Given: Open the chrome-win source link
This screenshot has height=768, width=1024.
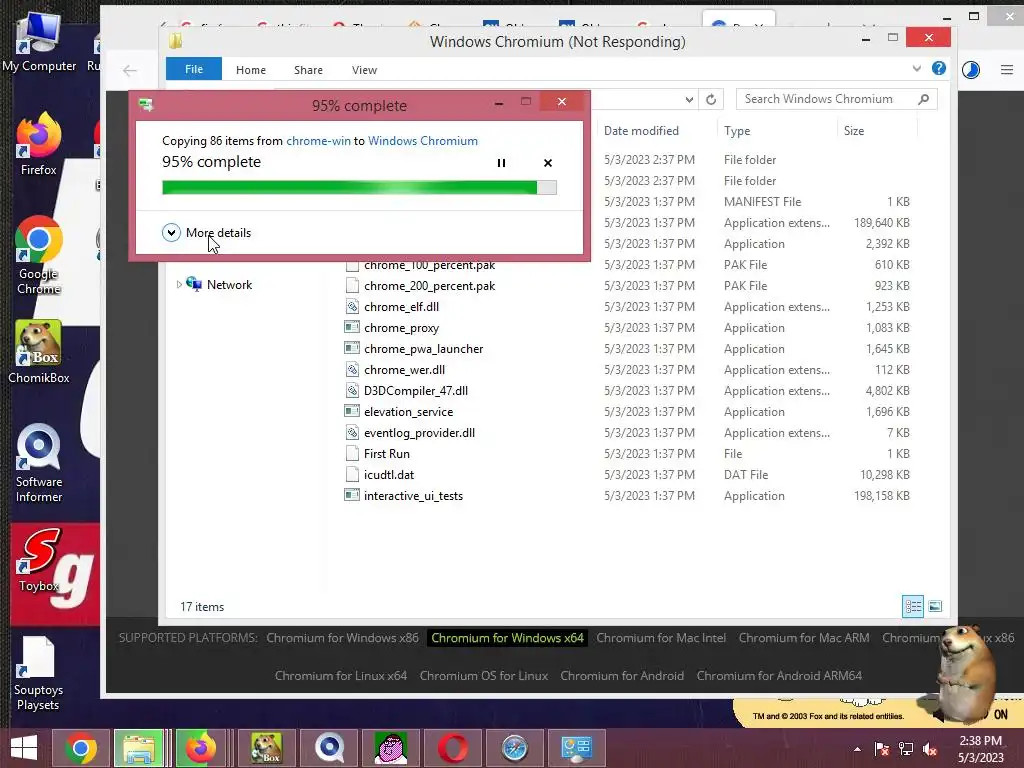Looking at the screenshot, I should (x=318, y=140).
